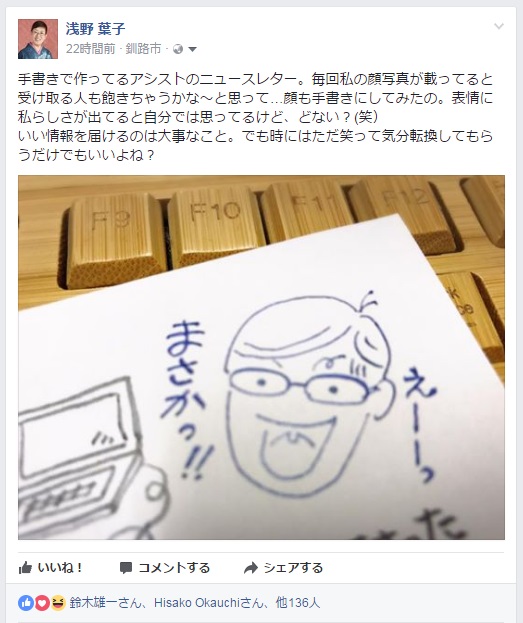Open the hand-drawn face photo
523x623 pixels.
[x=261, y=357]
